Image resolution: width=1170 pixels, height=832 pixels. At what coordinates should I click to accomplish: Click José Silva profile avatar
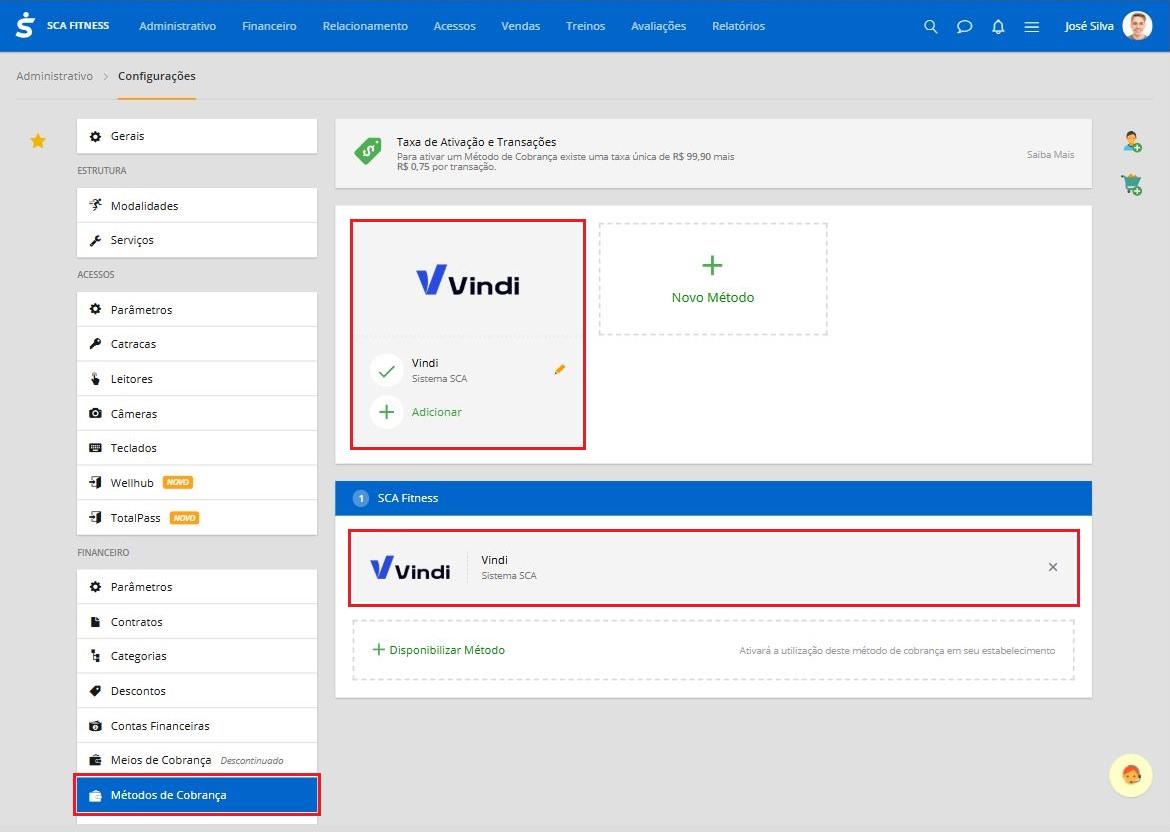click(1137, 26)
